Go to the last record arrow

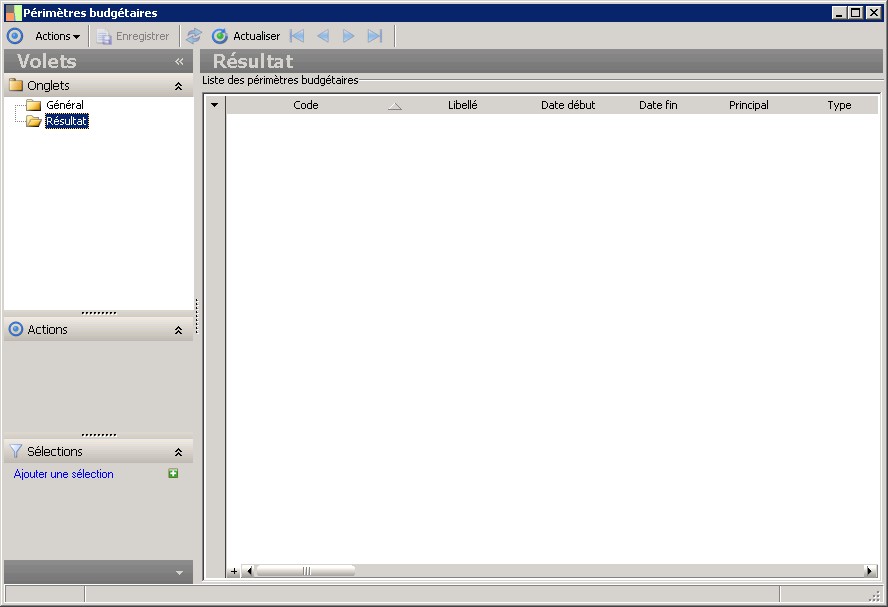coord(375,36)
